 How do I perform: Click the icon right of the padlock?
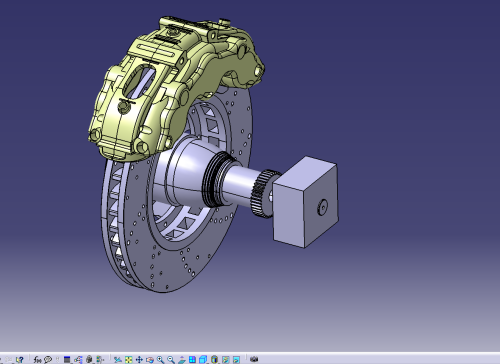100,360
